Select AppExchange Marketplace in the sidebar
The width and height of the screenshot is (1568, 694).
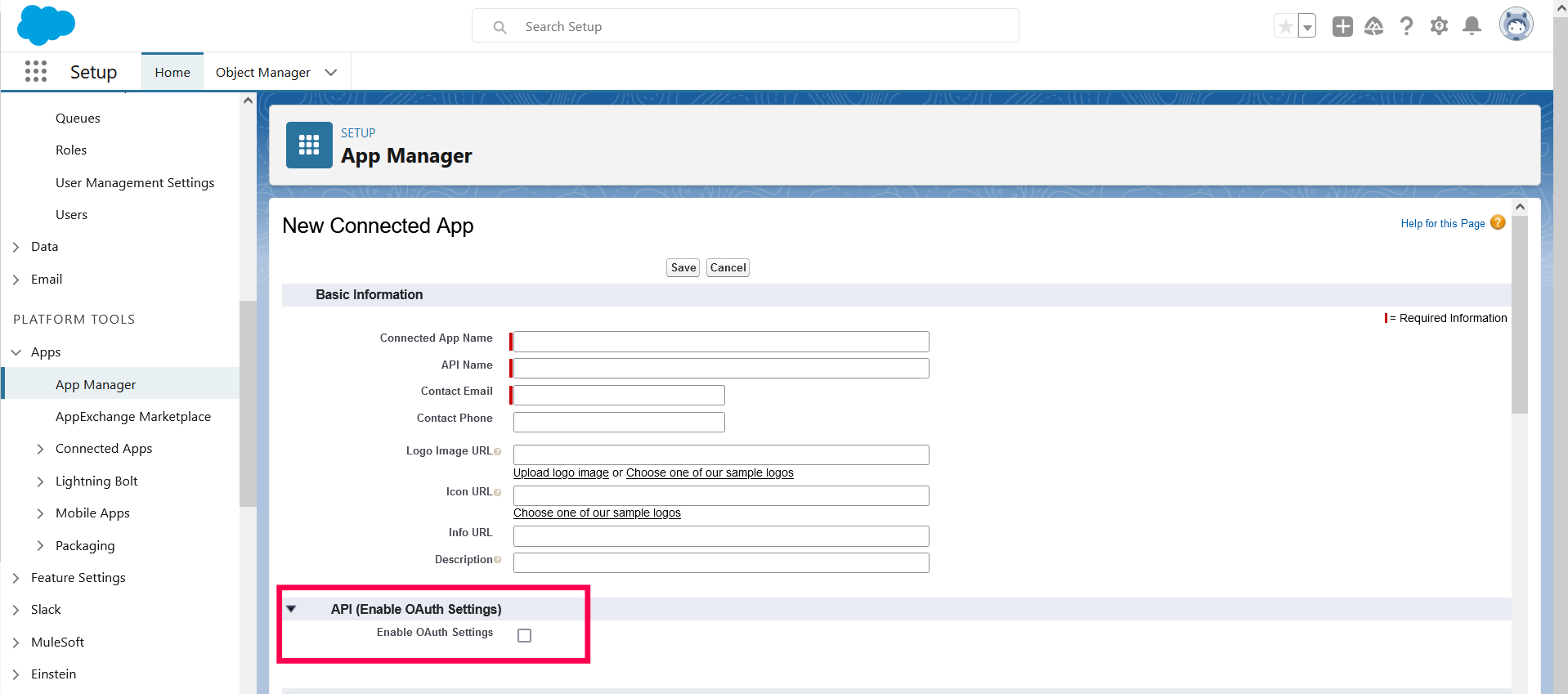point(132,417)
